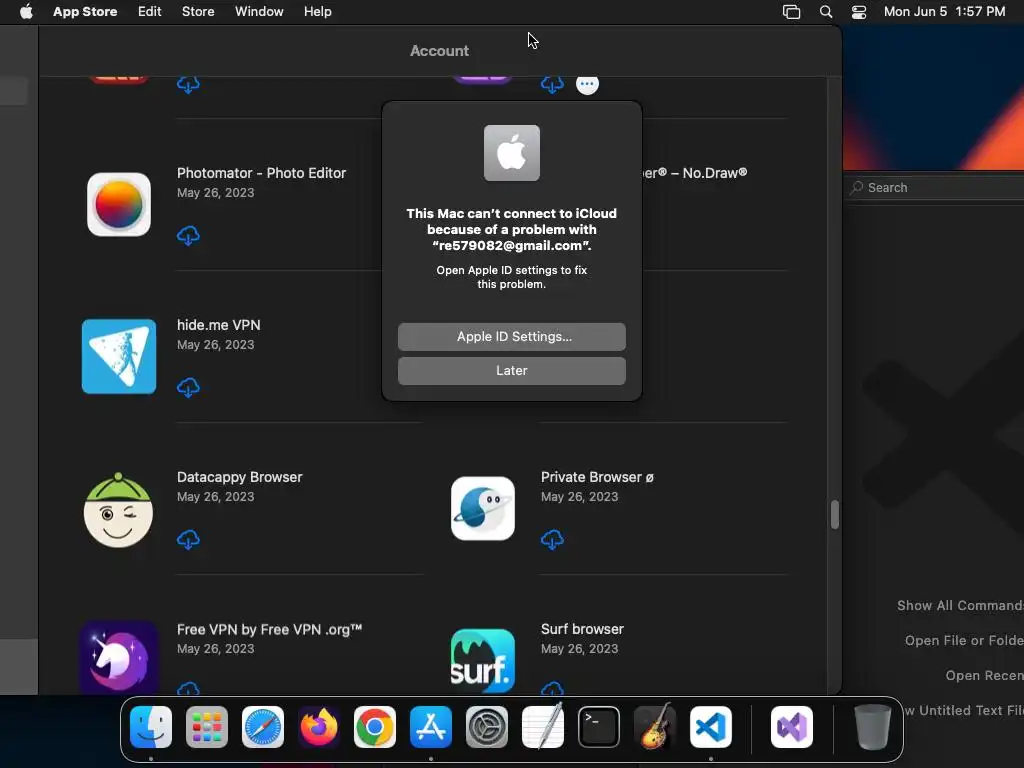Click the App Store Dock icon
This screenshot has height=768, width=1024.
[x=431, y=727]
